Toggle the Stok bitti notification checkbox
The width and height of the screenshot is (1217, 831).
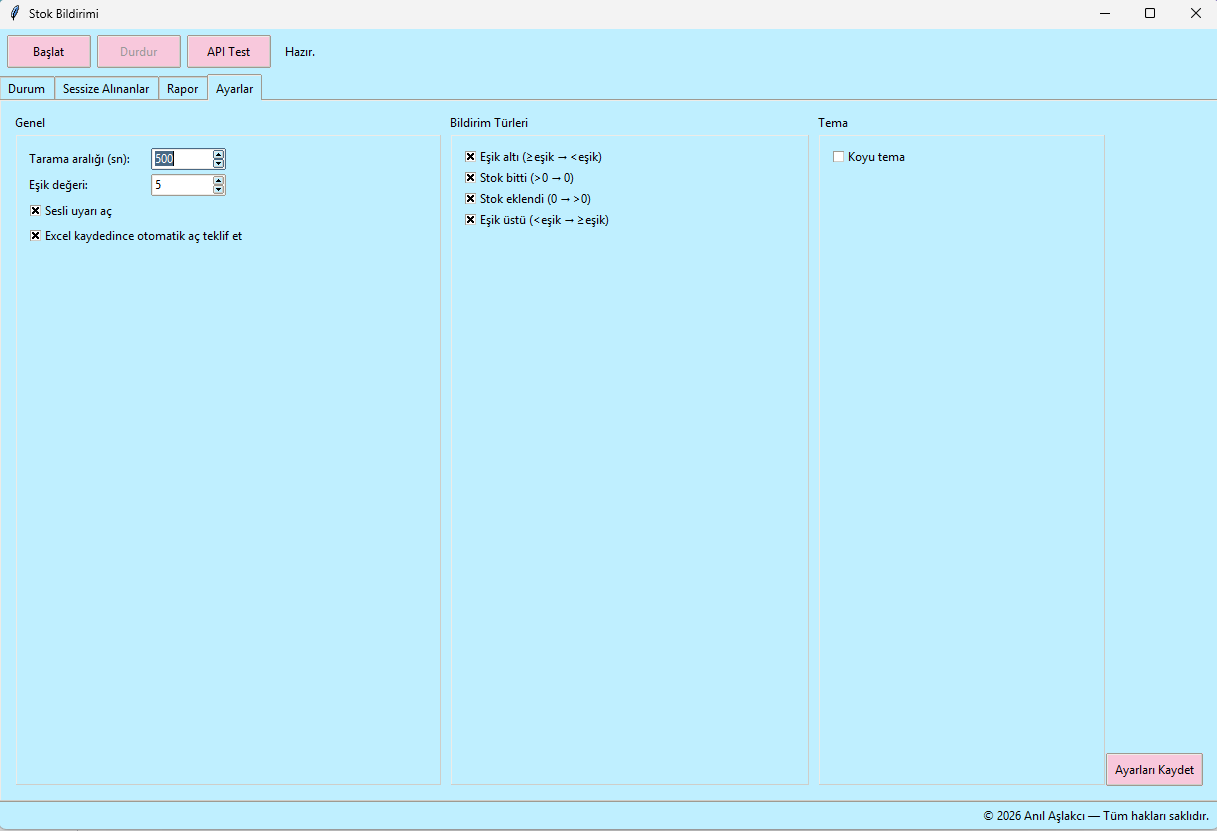point(470,178)
